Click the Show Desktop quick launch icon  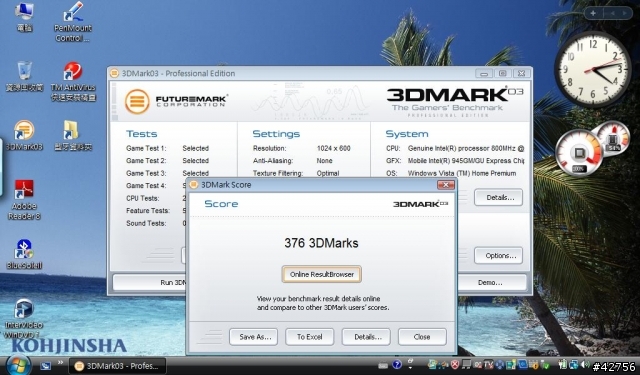[x=45, y=365]
